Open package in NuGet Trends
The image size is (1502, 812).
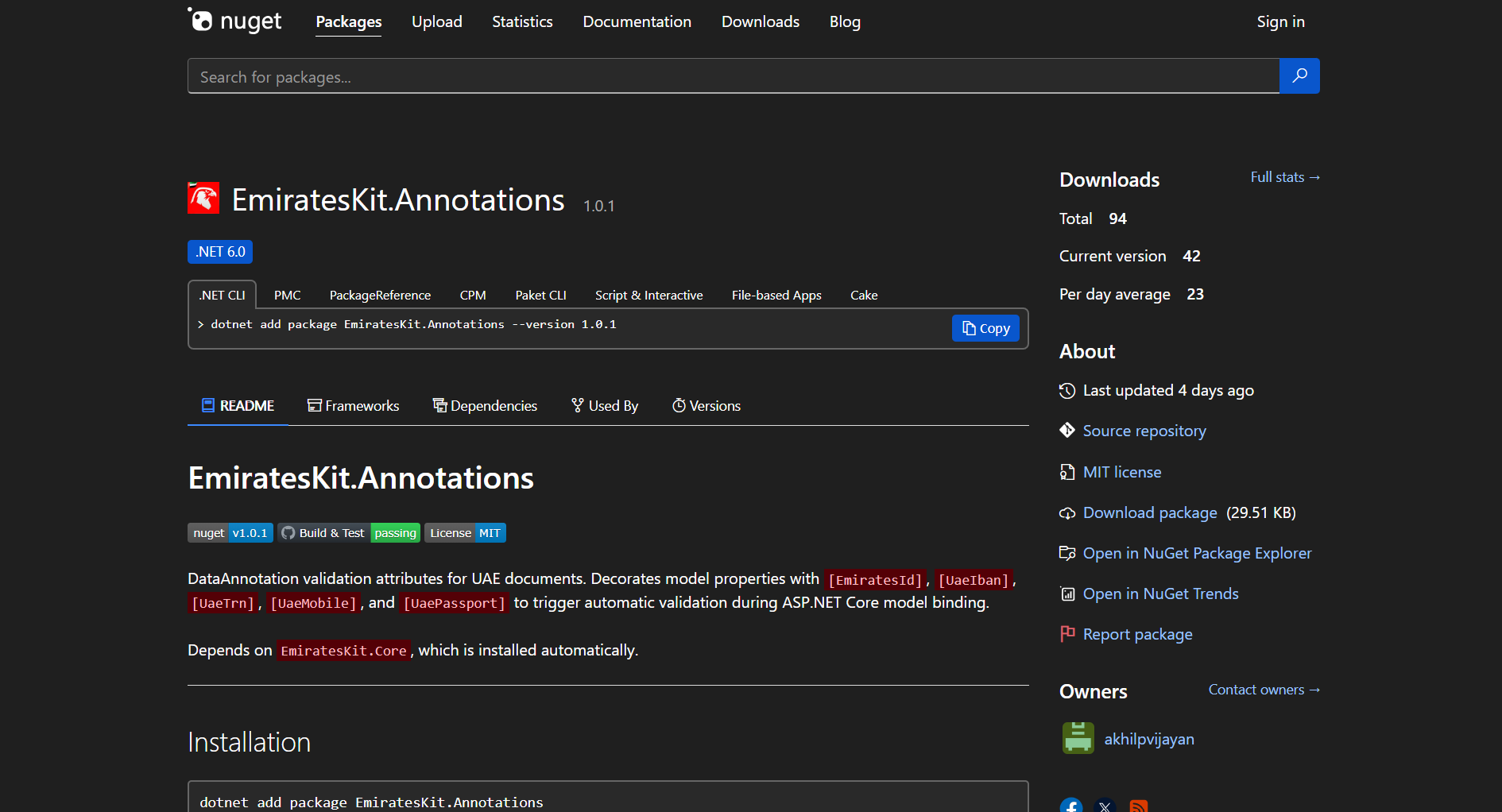(1160, 594)
